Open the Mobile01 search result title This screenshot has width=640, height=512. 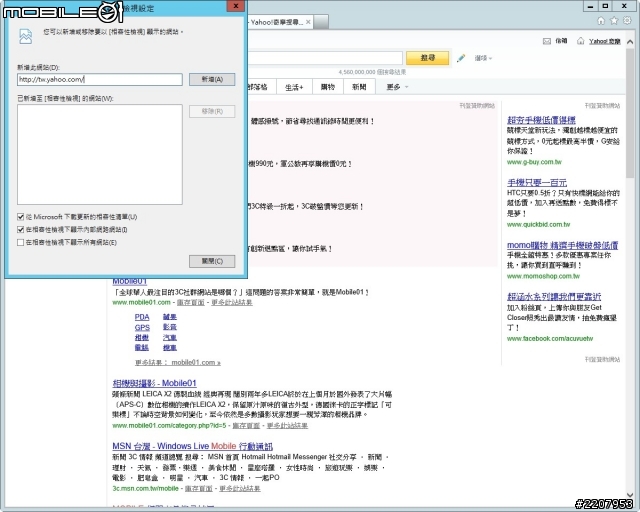129,281
